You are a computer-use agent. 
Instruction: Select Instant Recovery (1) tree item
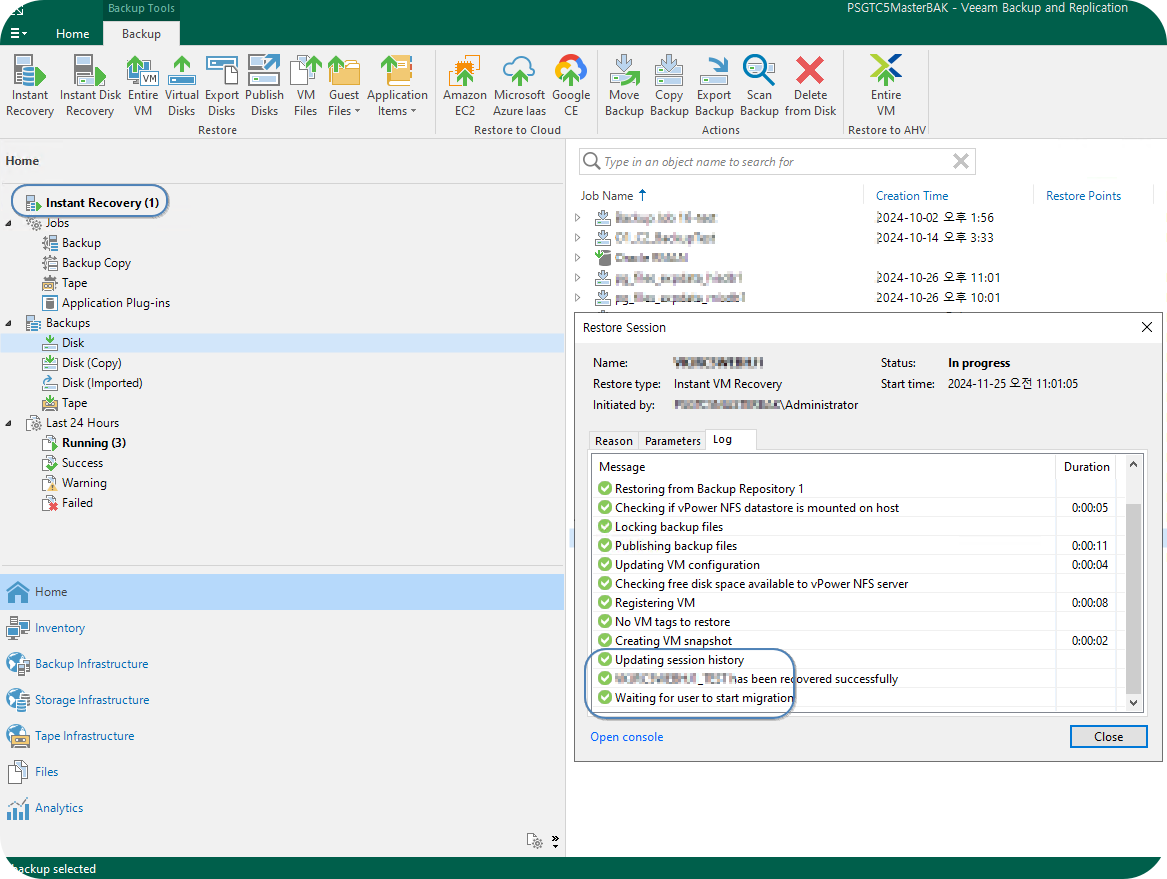101,203
